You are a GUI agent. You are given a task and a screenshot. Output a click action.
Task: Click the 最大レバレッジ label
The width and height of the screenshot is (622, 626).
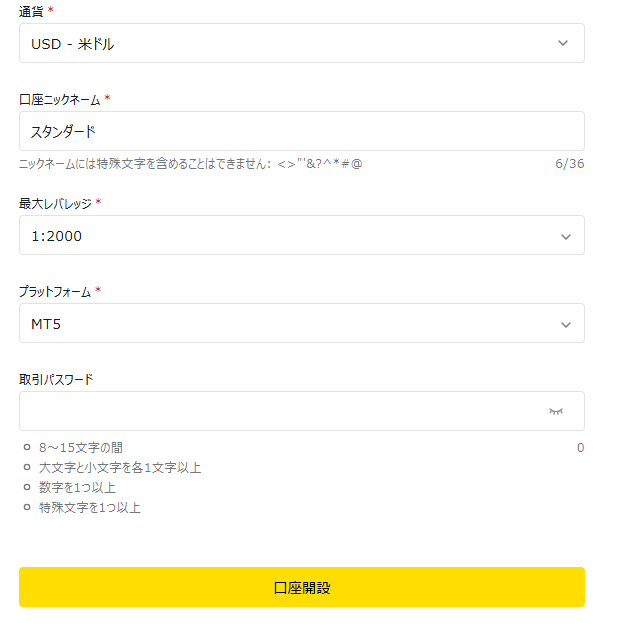click(x=55, y=203)
